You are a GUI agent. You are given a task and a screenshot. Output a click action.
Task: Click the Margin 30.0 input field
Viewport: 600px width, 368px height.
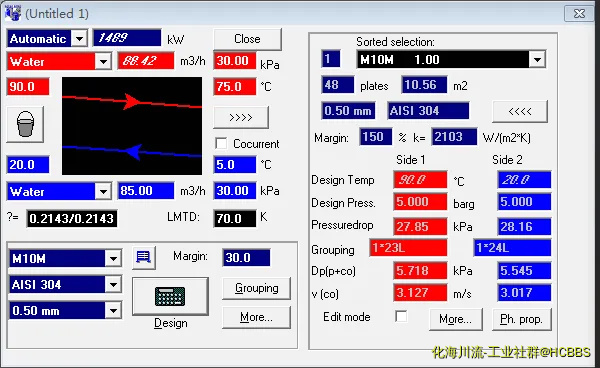pyautogui.click(x=246, y=257)
